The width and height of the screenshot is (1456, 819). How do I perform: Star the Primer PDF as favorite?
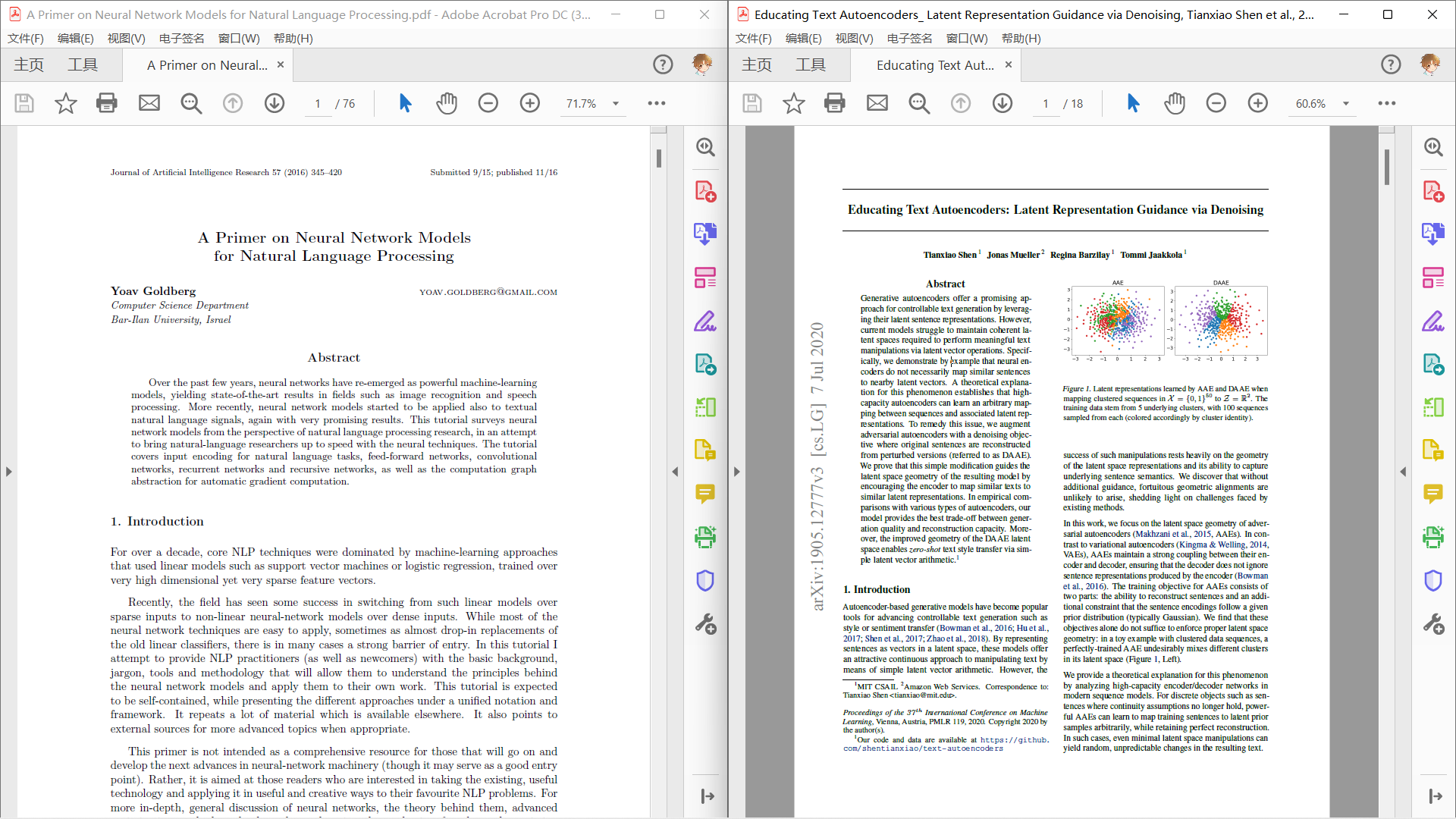click(x=65, y=103)
